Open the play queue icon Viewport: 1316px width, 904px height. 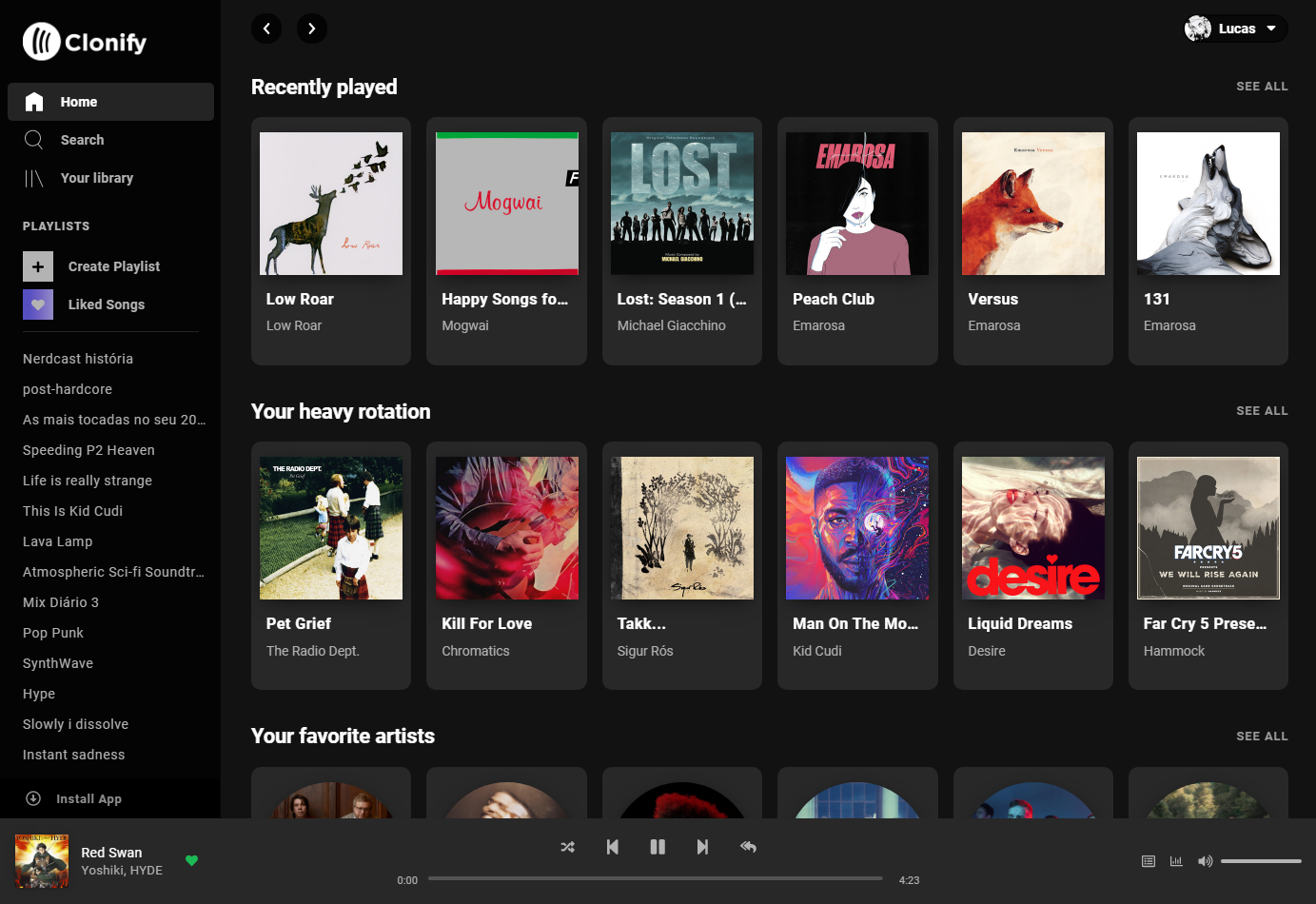click(1149, 861)
